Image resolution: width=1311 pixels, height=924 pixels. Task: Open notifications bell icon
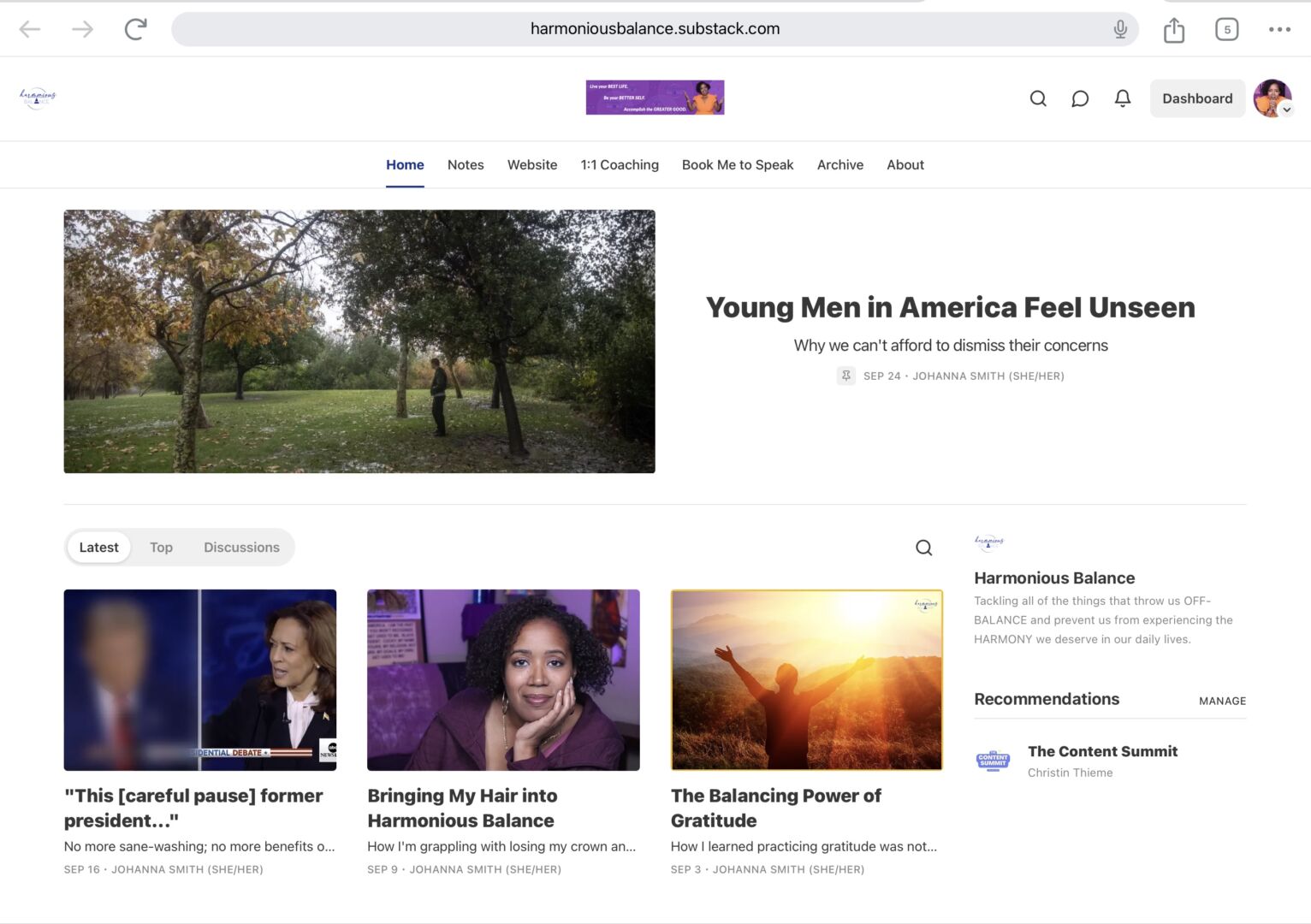pyautogui.click(x=1123, y=98)
